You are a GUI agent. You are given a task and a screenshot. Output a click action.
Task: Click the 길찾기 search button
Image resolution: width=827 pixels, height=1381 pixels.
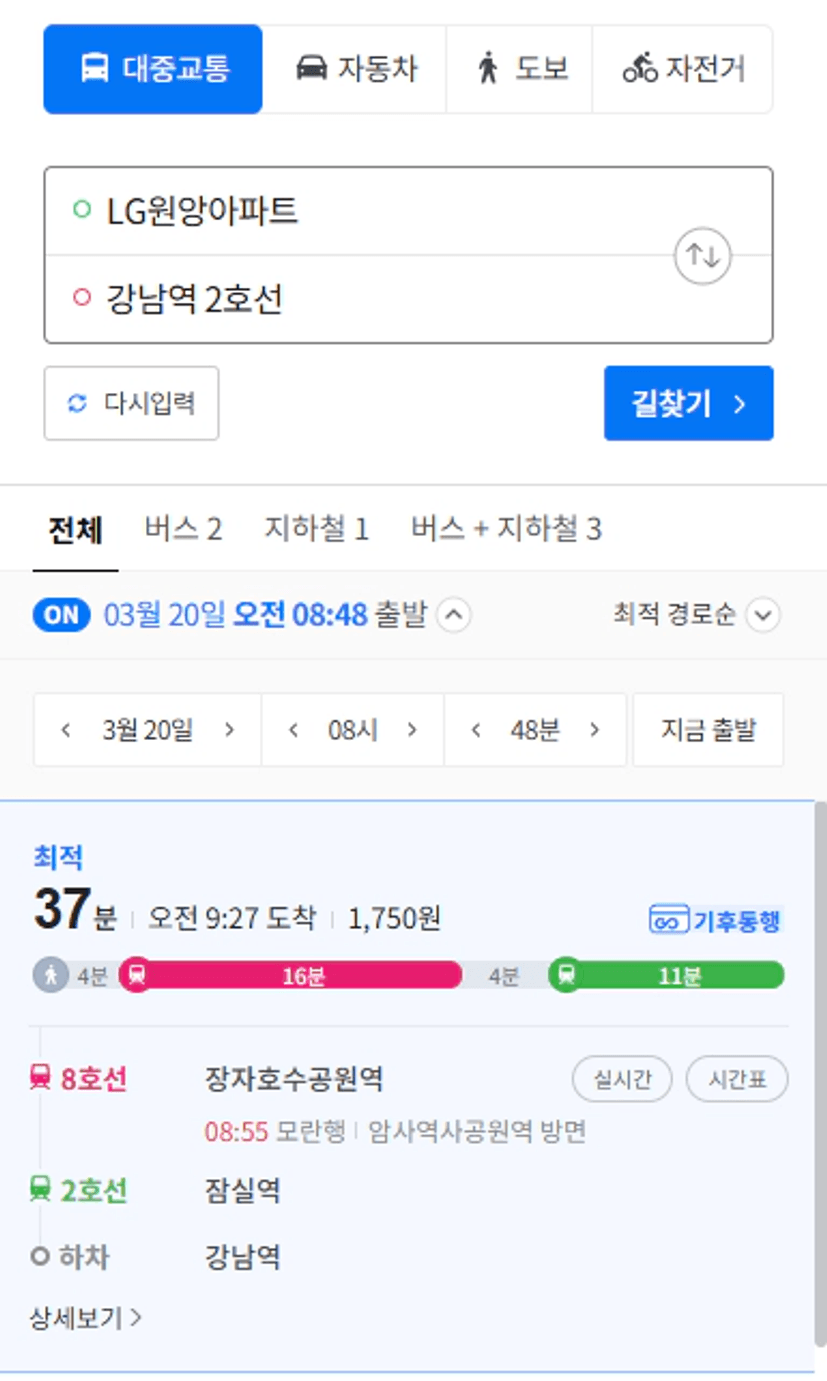pos(688,403)
